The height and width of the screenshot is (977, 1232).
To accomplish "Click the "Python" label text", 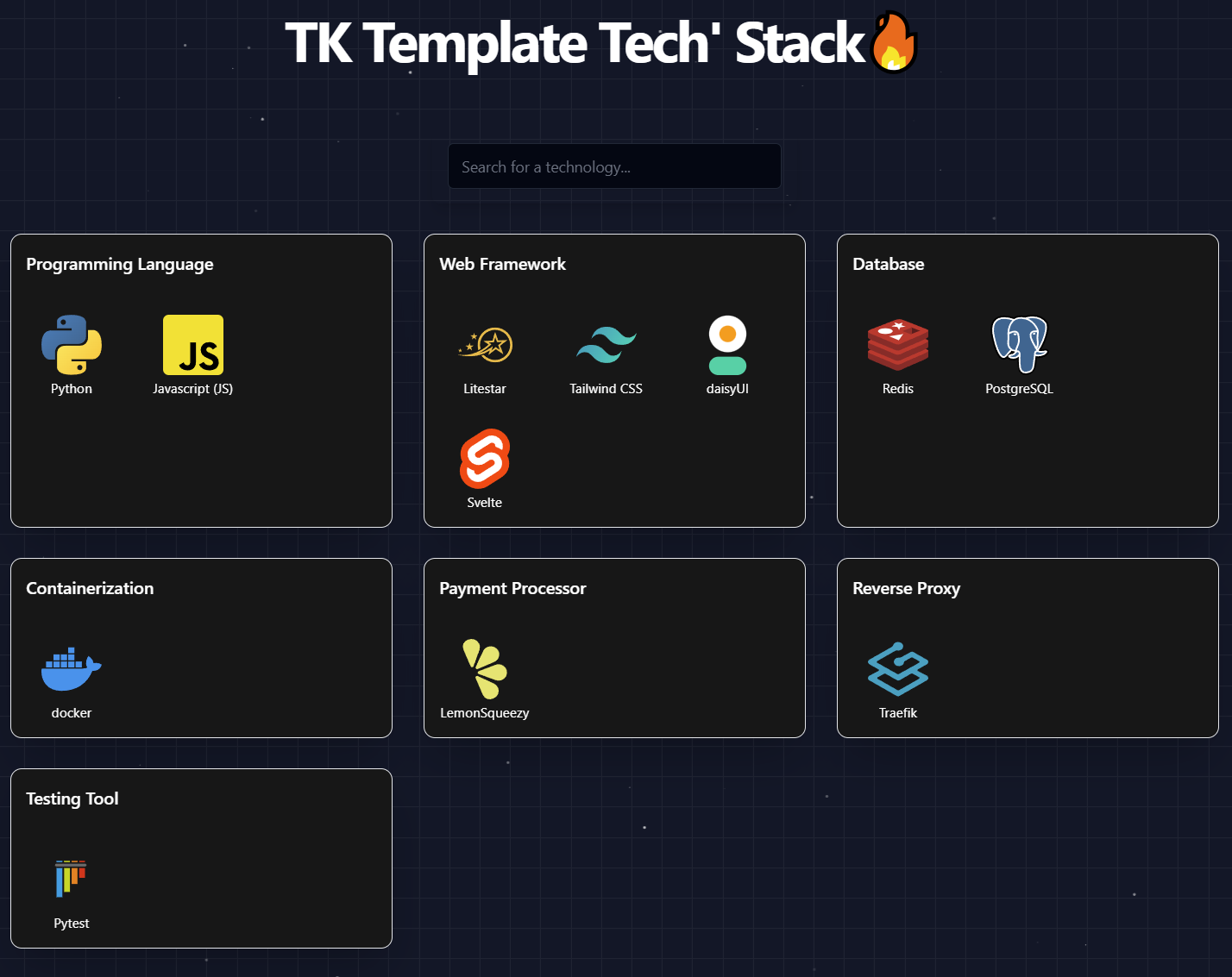I will pos(72,389).
